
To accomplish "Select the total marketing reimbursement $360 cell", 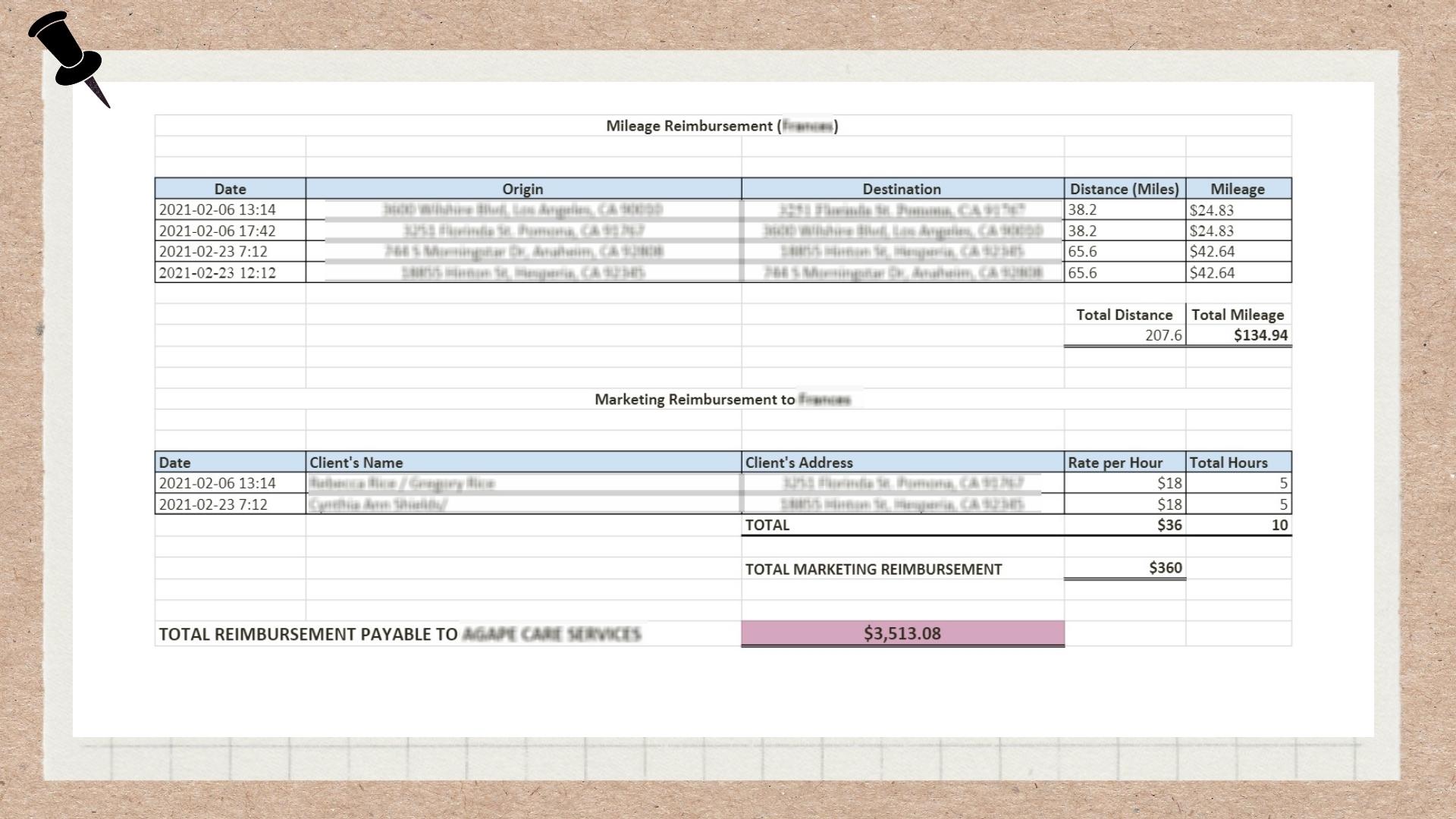I will coord(1165,568).
